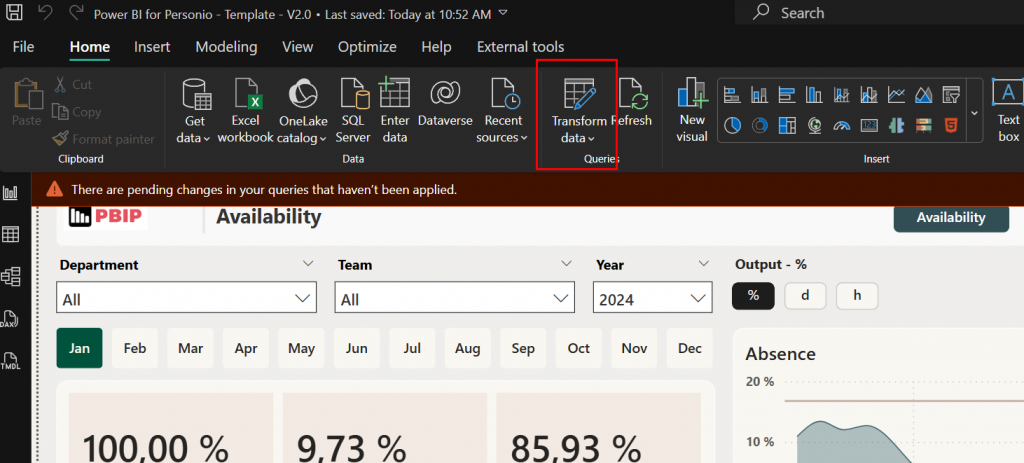1024x463 pixels.
Task: Refresh the queries
Action: point(632,103)
